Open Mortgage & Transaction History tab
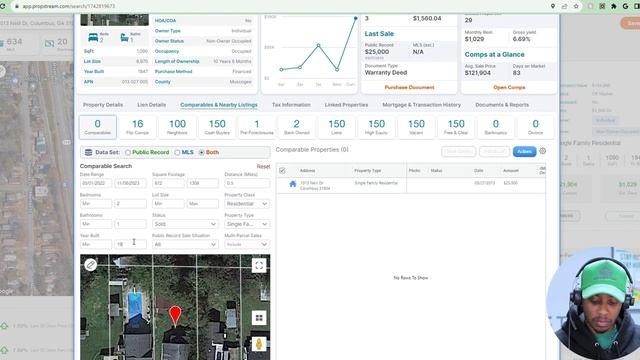Image resolution: width=640 pixels, height=360 pixels. pos(421,105)
